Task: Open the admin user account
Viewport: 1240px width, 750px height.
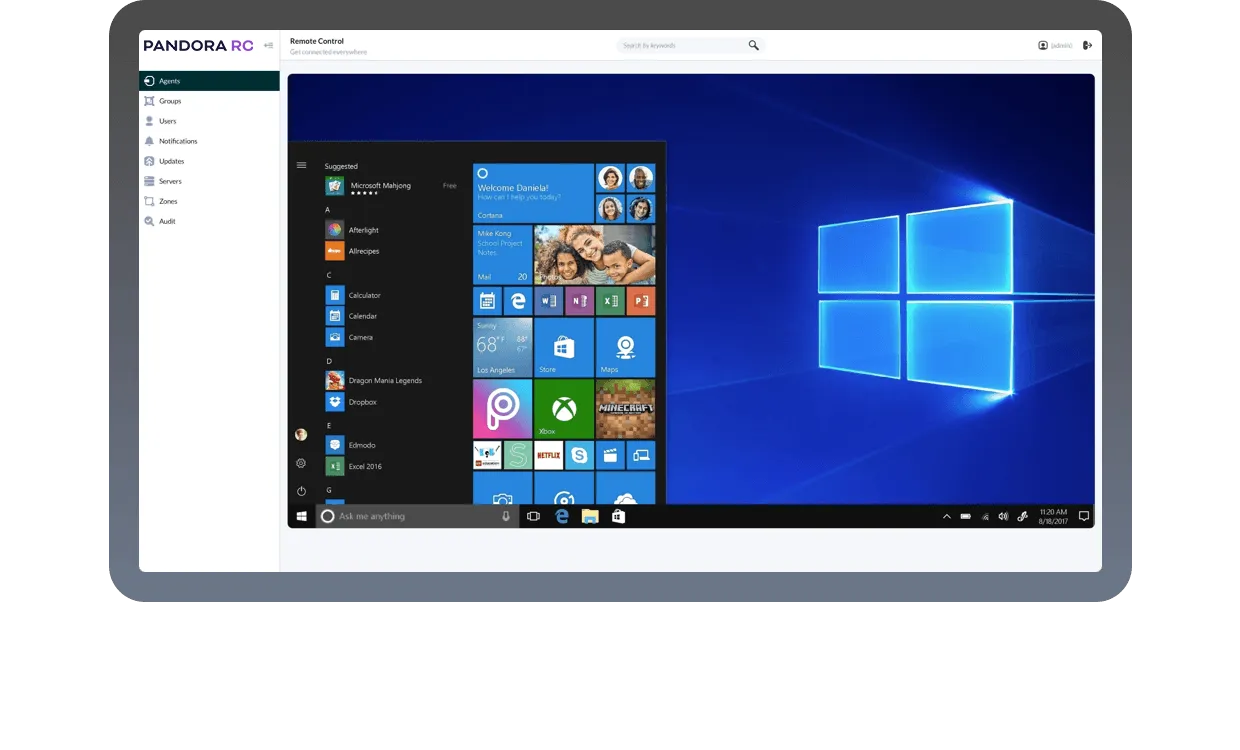Action: pos(1055,45)
